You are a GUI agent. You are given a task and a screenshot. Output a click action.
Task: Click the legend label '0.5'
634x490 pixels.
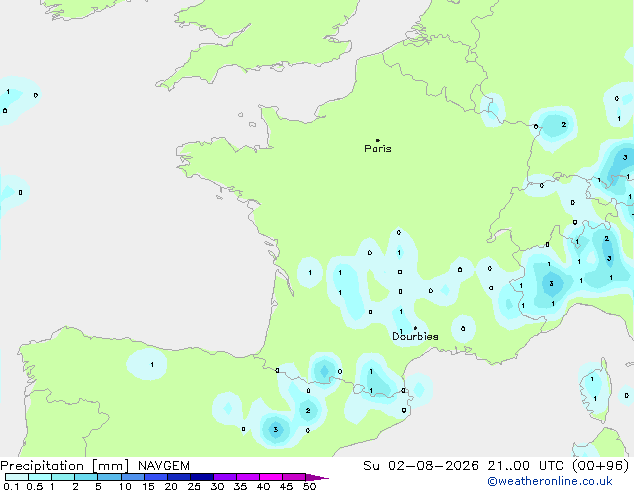[x=35, y=486]
